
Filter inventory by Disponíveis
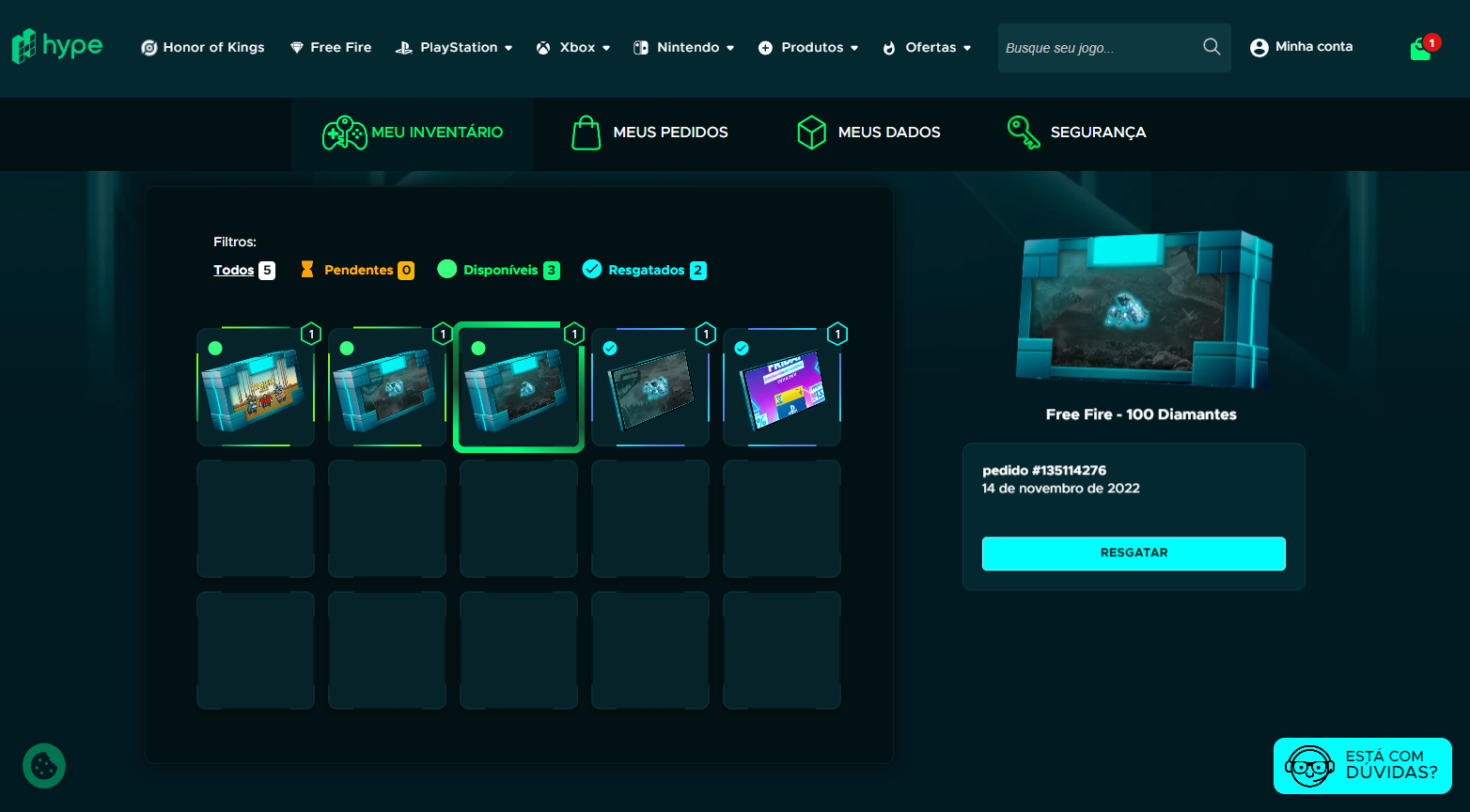point(500,270)
